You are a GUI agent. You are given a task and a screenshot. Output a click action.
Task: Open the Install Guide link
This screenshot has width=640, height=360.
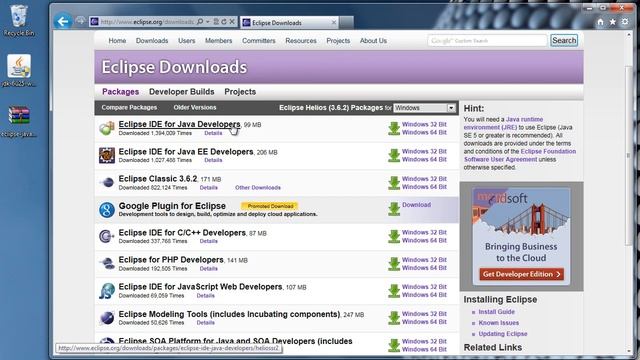coord(496,312)
